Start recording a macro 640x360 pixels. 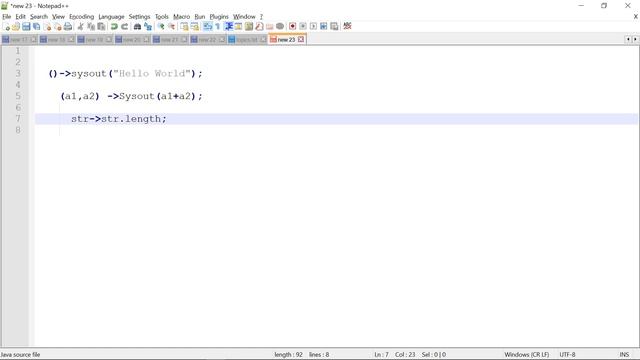coord(292,27)
